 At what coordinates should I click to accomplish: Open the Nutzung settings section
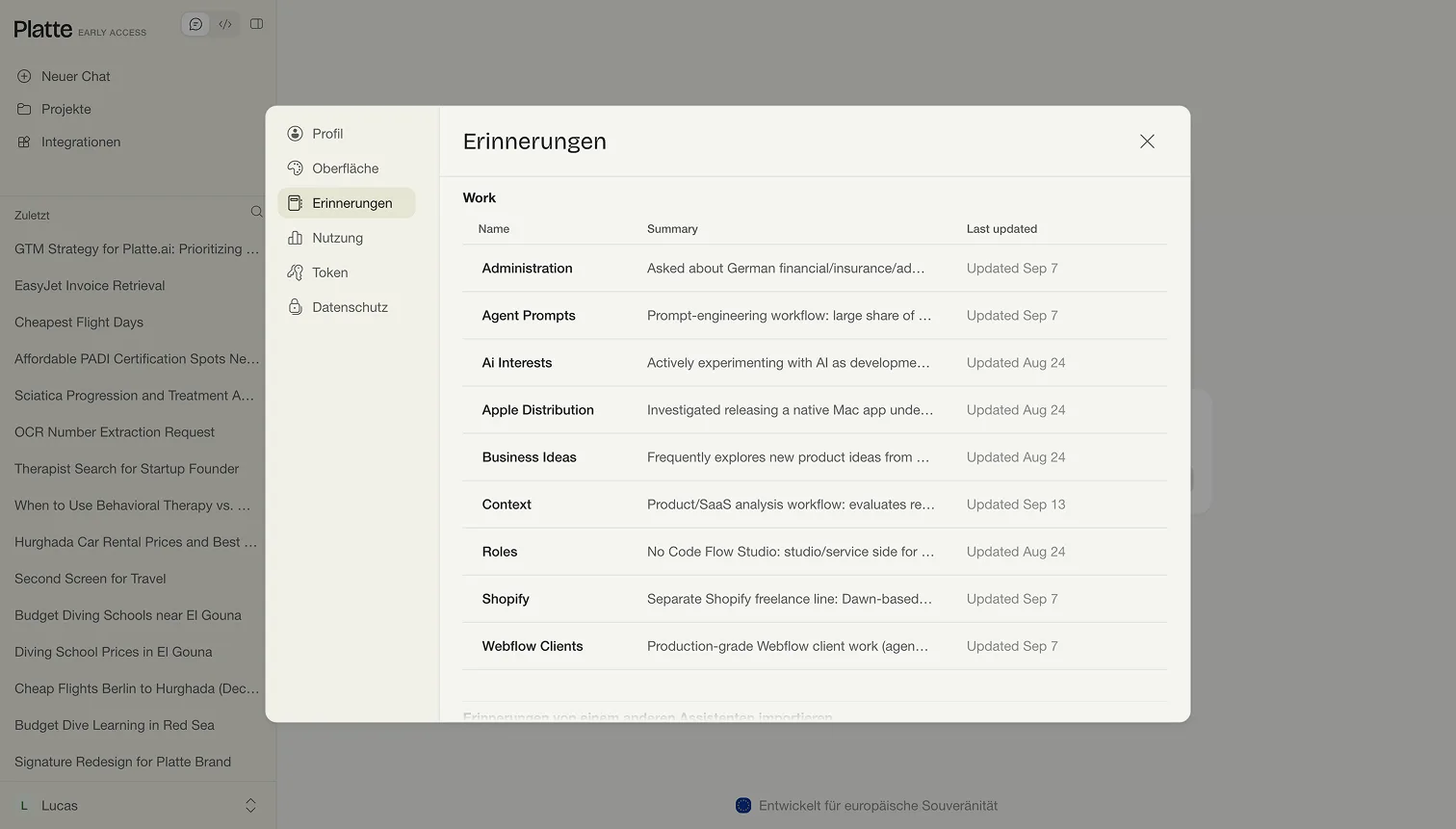click(x=347, y=238)
